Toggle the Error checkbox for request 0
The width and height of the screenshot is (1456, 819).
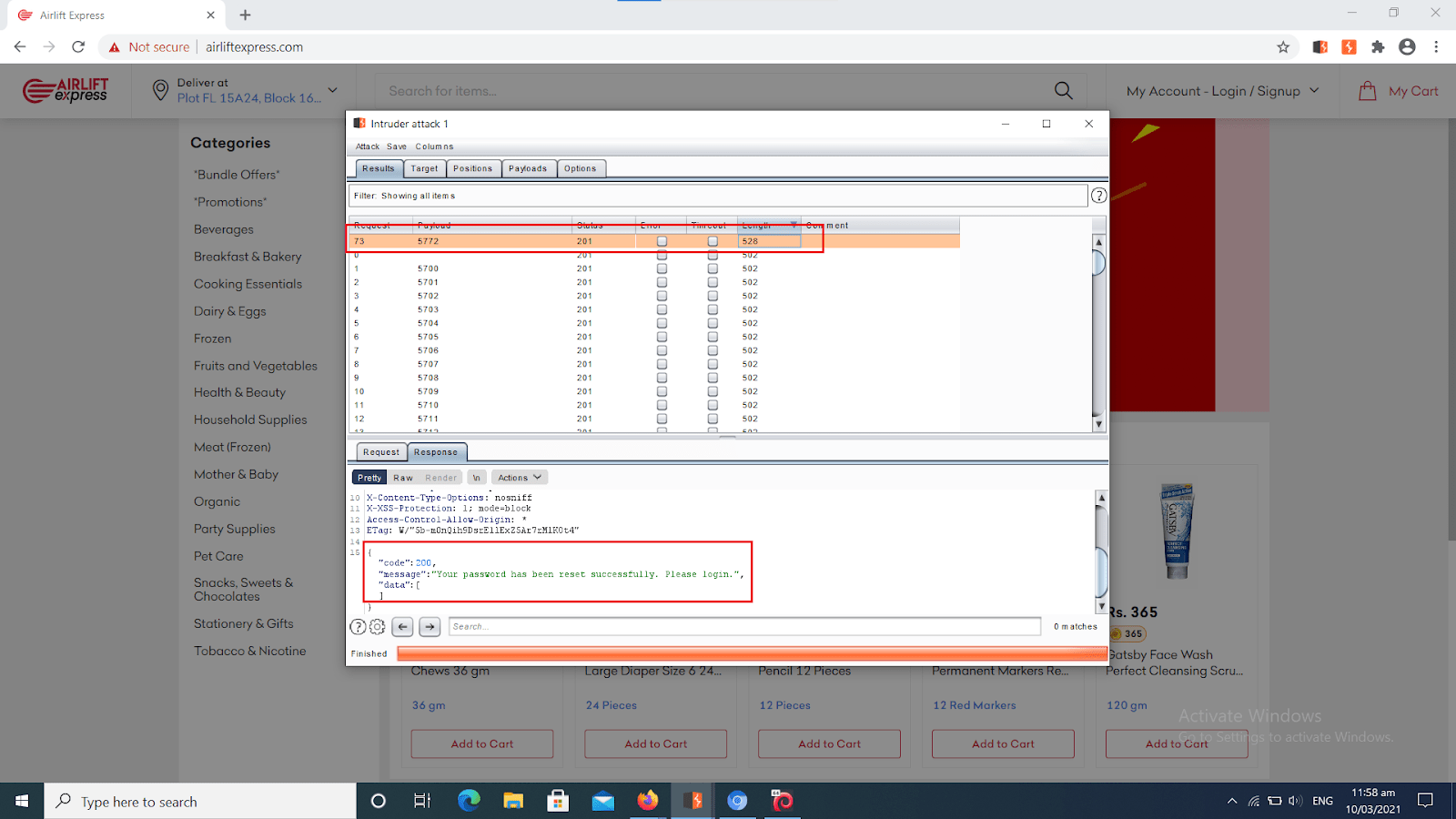coord(662,255)
